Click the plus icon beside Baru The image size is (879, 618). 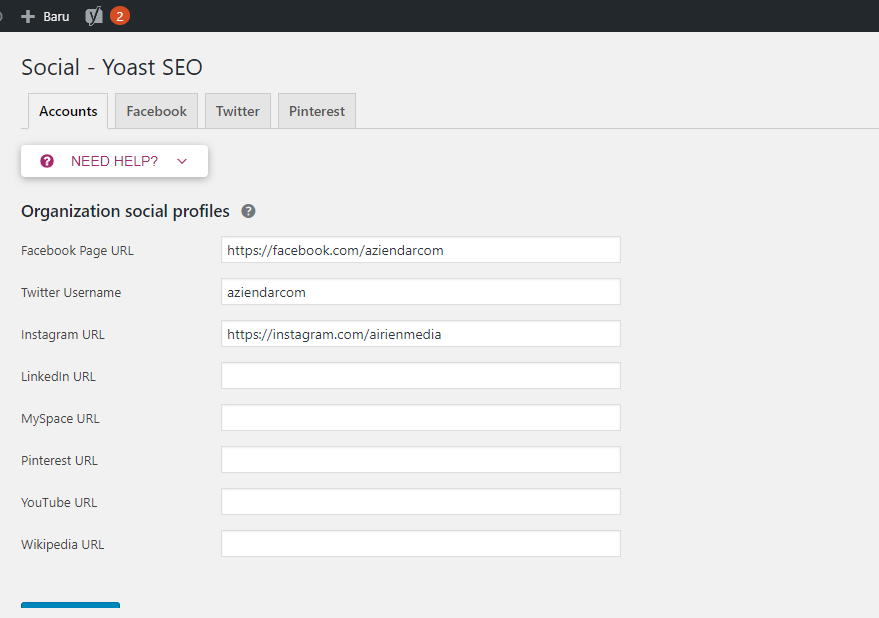pyautogui.click(x=27, y=17)
